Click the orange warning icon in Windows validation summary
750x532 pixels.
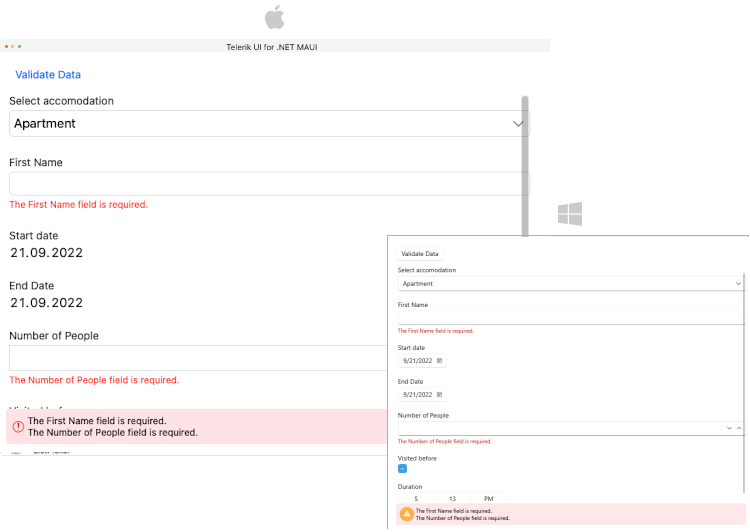(x=406, y=514)
